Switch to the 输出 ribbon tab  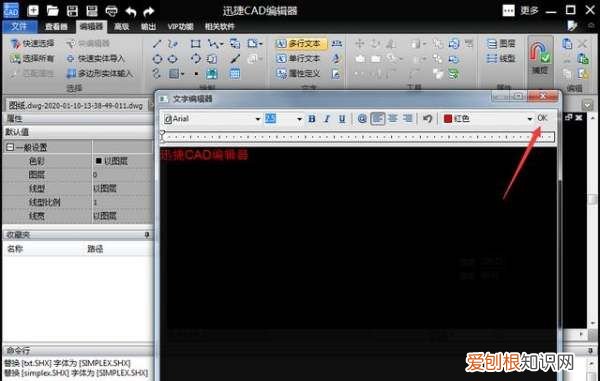point(148,27)
